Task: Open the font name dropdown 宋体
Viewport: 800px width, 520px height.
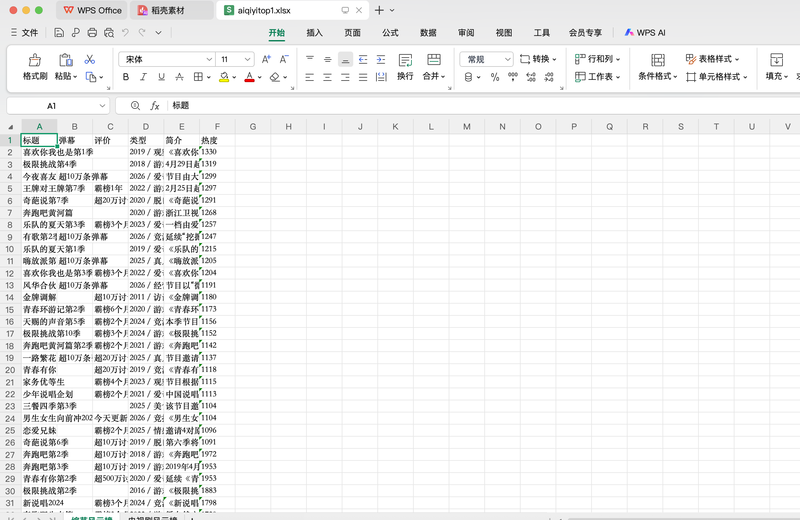Action: point(209,59)
